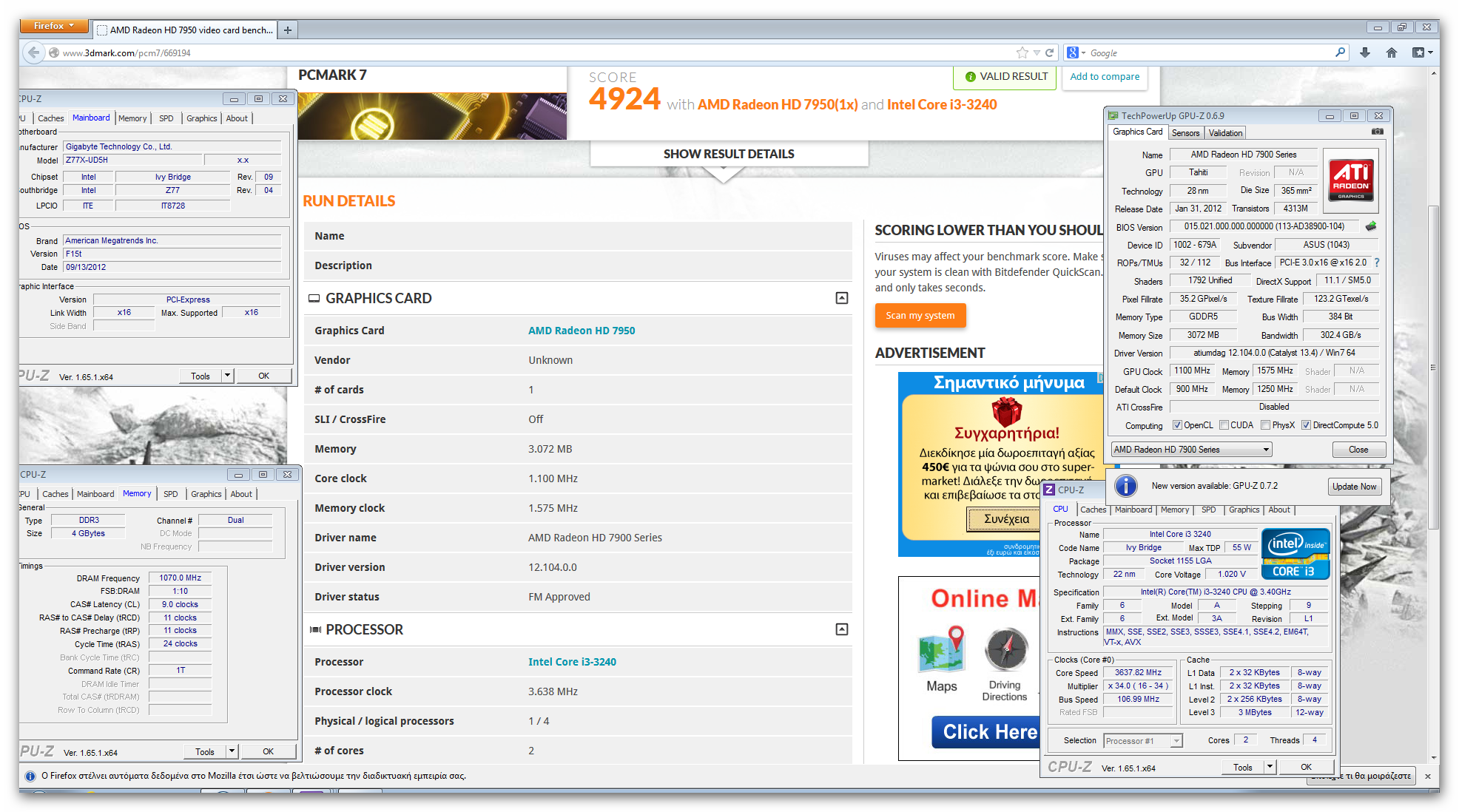This screenshot has width=1459, height=812.
Task: Open a new Firefox tab with plus button
Action: (x=288, y=30)
